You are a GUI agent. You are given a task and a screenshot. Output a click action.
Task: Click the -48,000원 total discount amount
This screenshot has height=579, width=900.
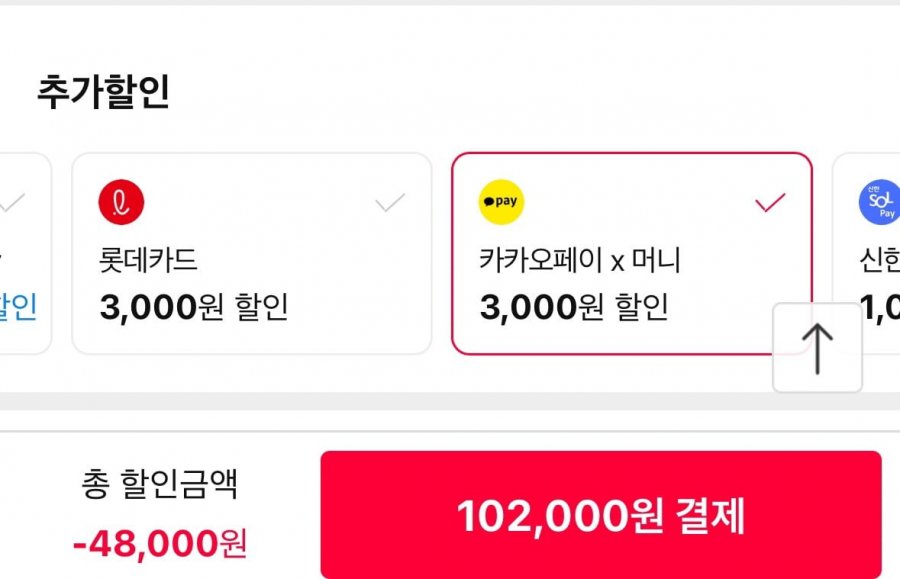pyautogui.click(x=160, y=543)
